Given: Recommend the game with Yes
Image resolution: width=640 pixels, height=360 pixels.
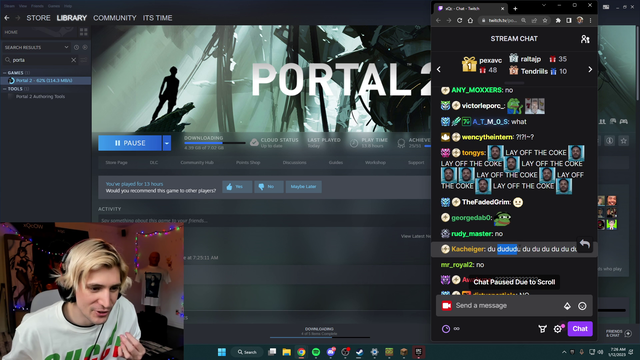Looking at the screenshot, I should pos(237,187).
